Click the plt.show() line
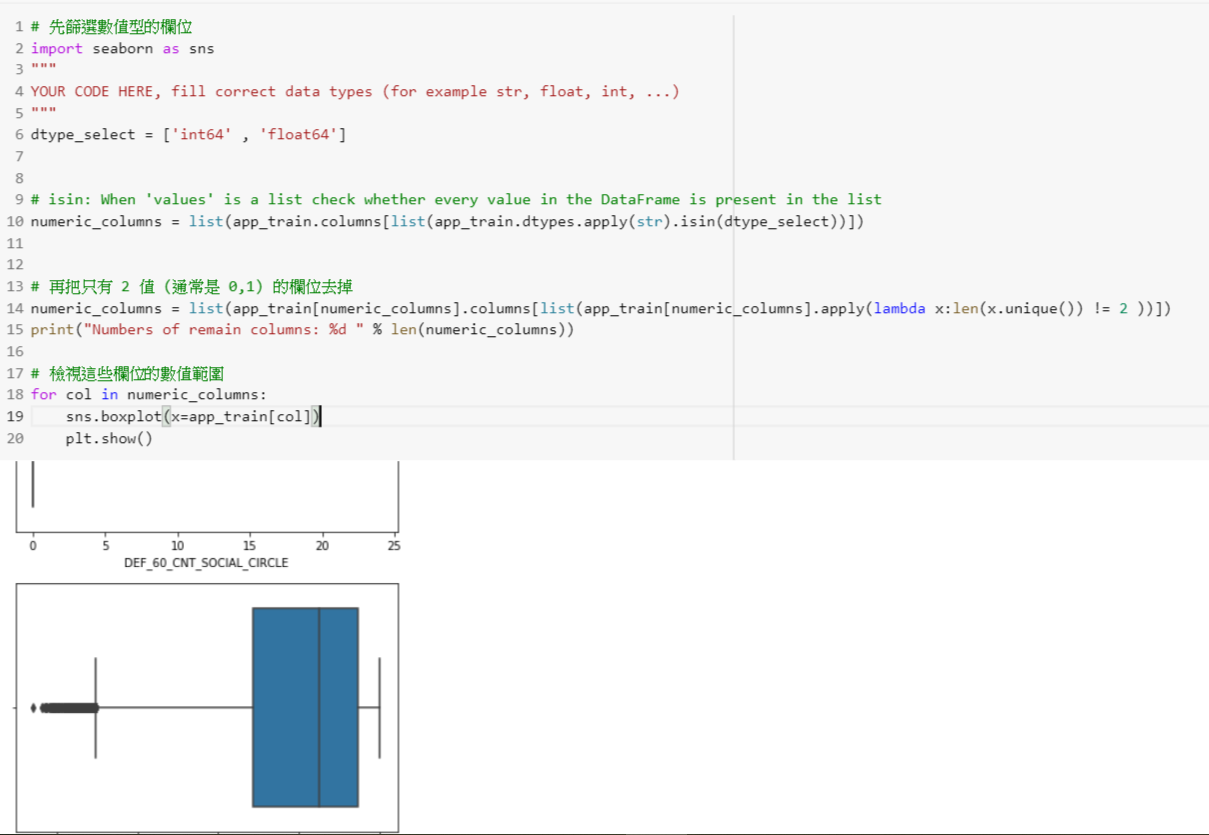 [x=109, y=438]
